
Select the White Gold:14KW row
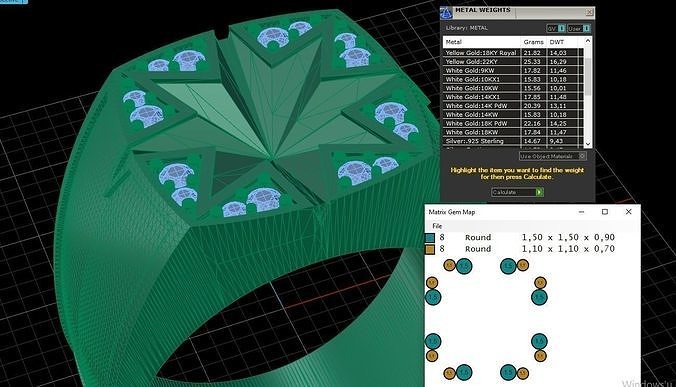coord(513,115)
